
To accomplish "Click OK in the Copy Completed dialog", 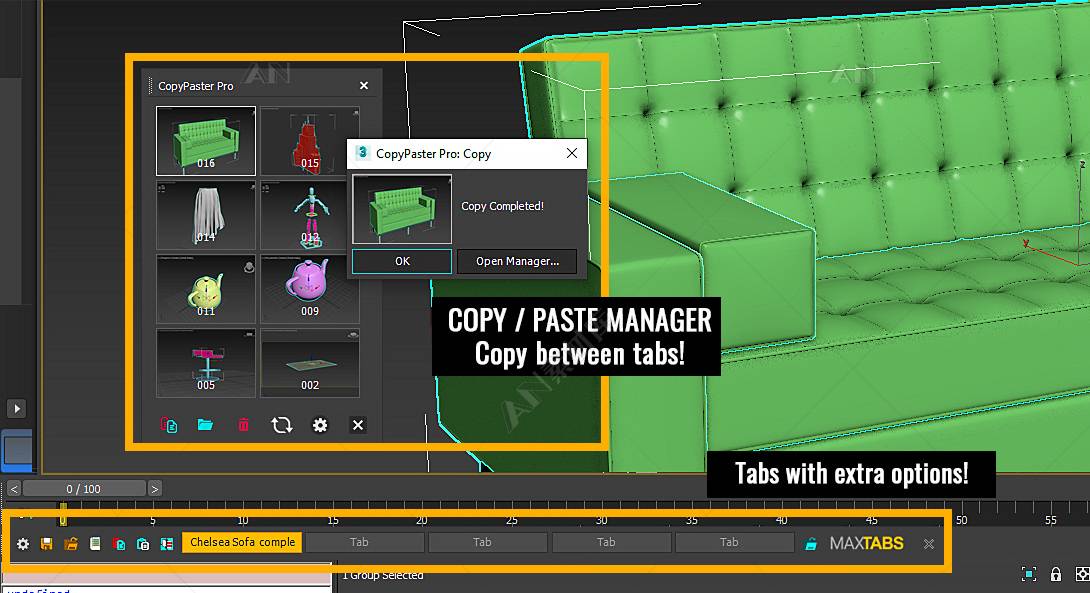I will click(x=402, y=261).
